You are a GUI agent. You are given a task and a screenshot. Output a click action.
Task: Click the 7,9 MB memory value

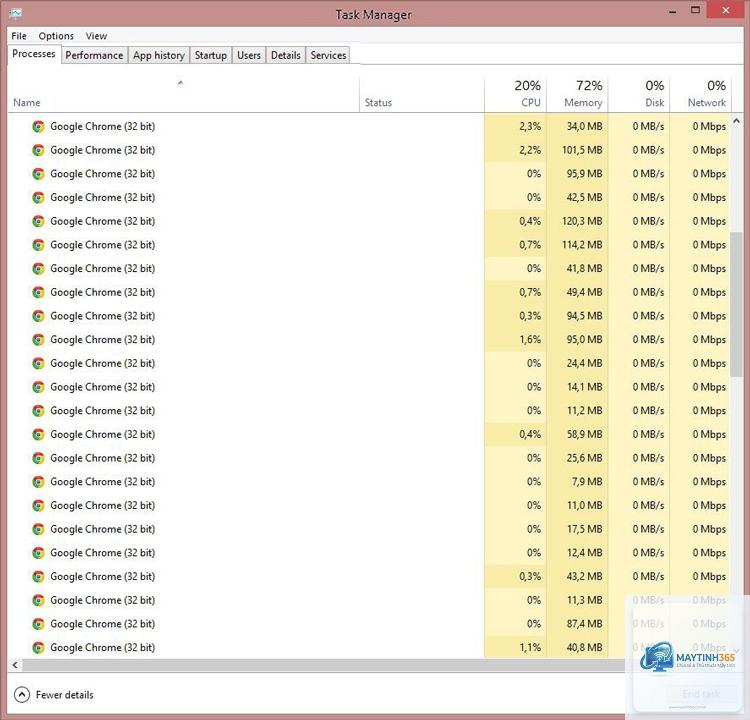click(x=587, y=482)
